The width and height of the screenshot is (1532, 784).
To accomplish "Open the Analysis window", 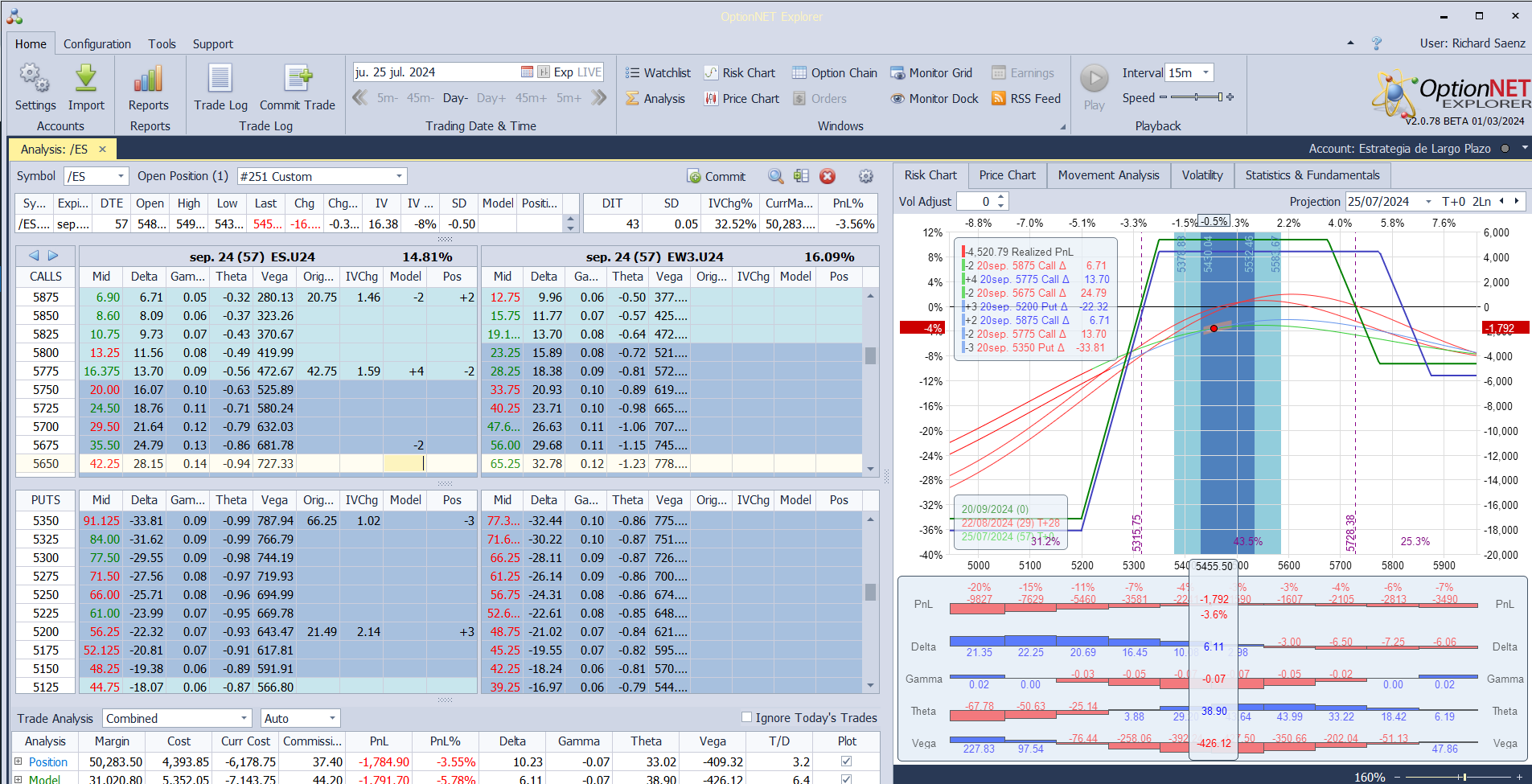I will click(x=655, y=99).
